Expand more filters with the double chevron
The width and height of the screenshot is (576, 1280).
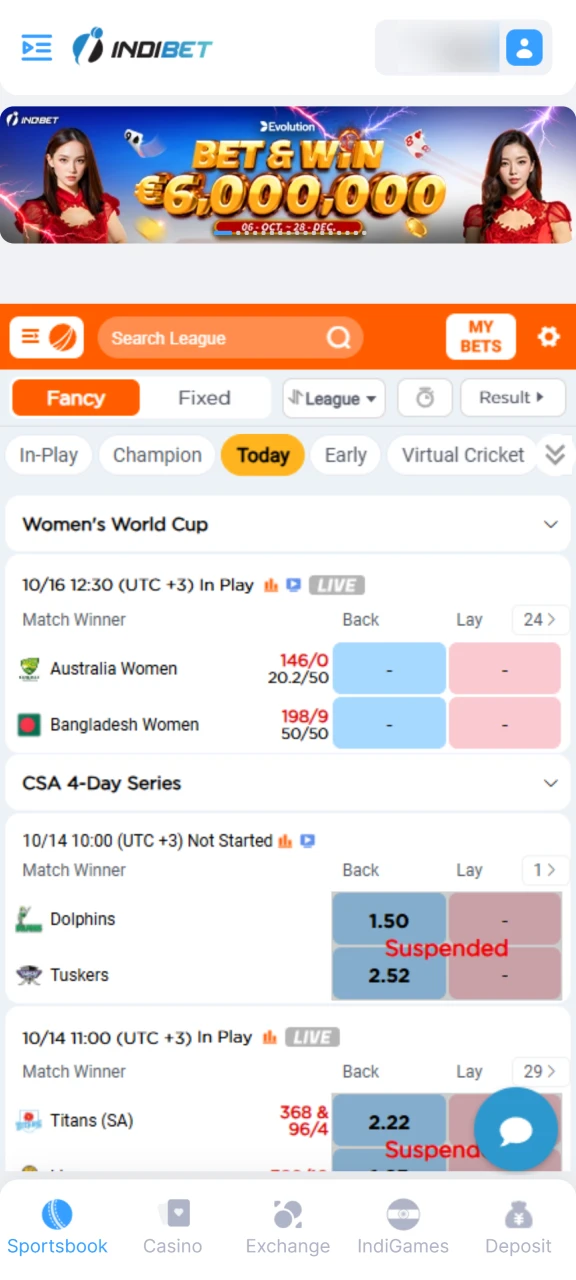pyautogui.click(x=555, y=455)
